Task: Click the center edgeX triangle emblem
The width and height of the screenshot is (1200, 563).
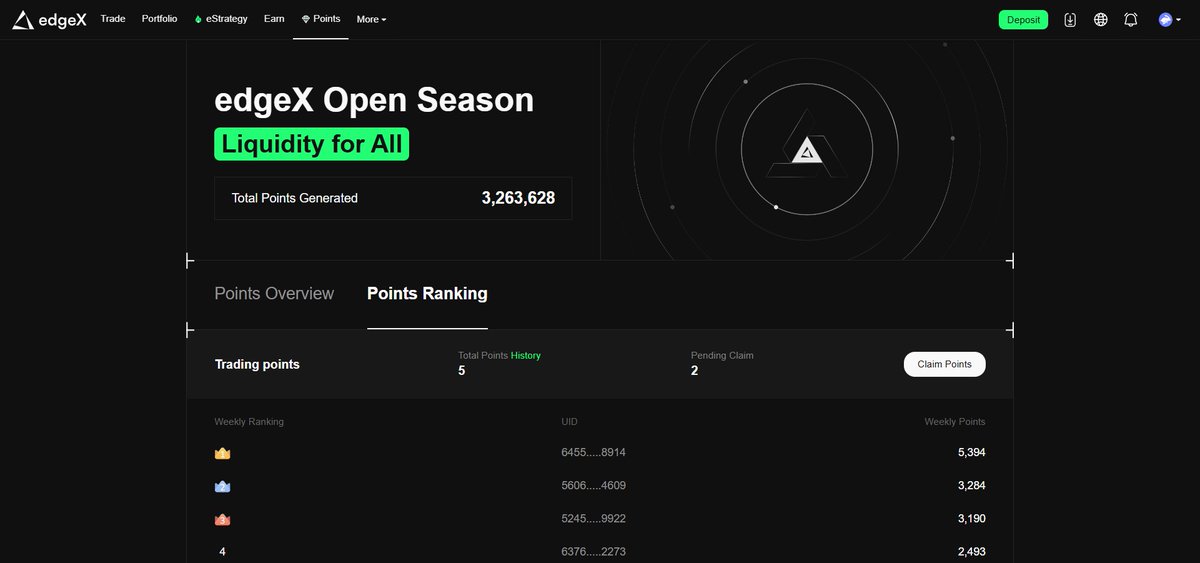Action: [x=806, y=150]
